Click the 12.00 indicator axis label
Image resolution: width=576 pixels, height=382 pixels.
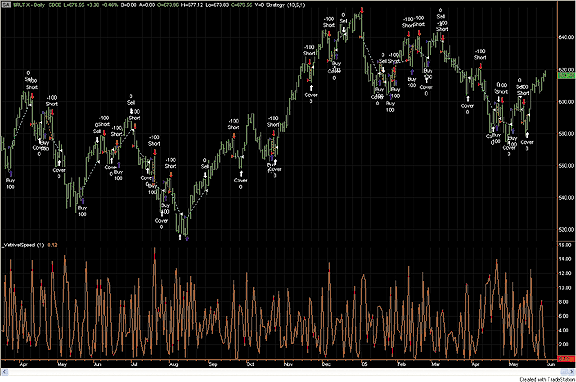tap(565, 274)
